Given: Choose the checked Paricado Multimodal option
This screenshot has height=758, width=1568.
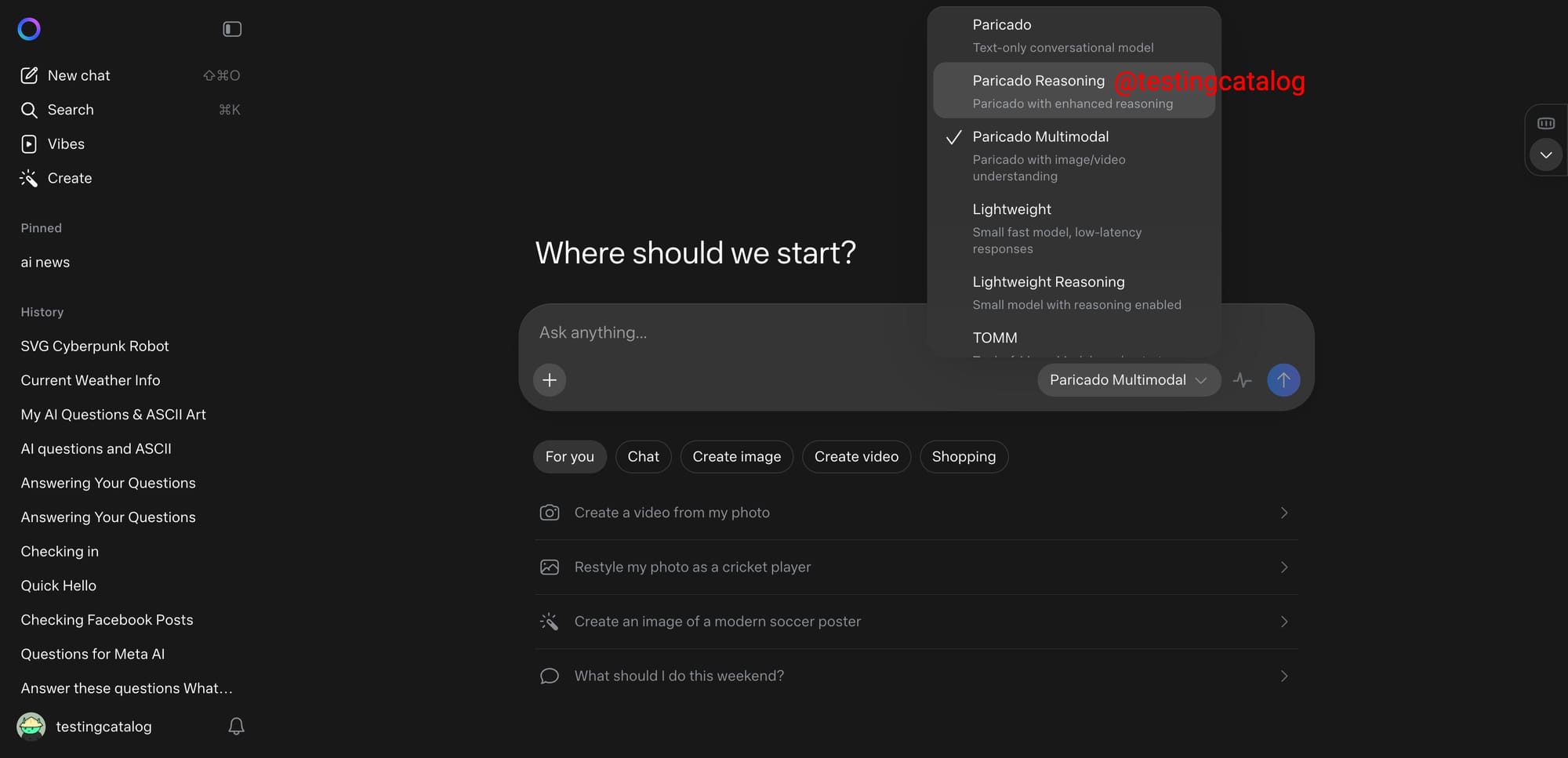Looking at the screenshot, I should [x=1074, y=155].
